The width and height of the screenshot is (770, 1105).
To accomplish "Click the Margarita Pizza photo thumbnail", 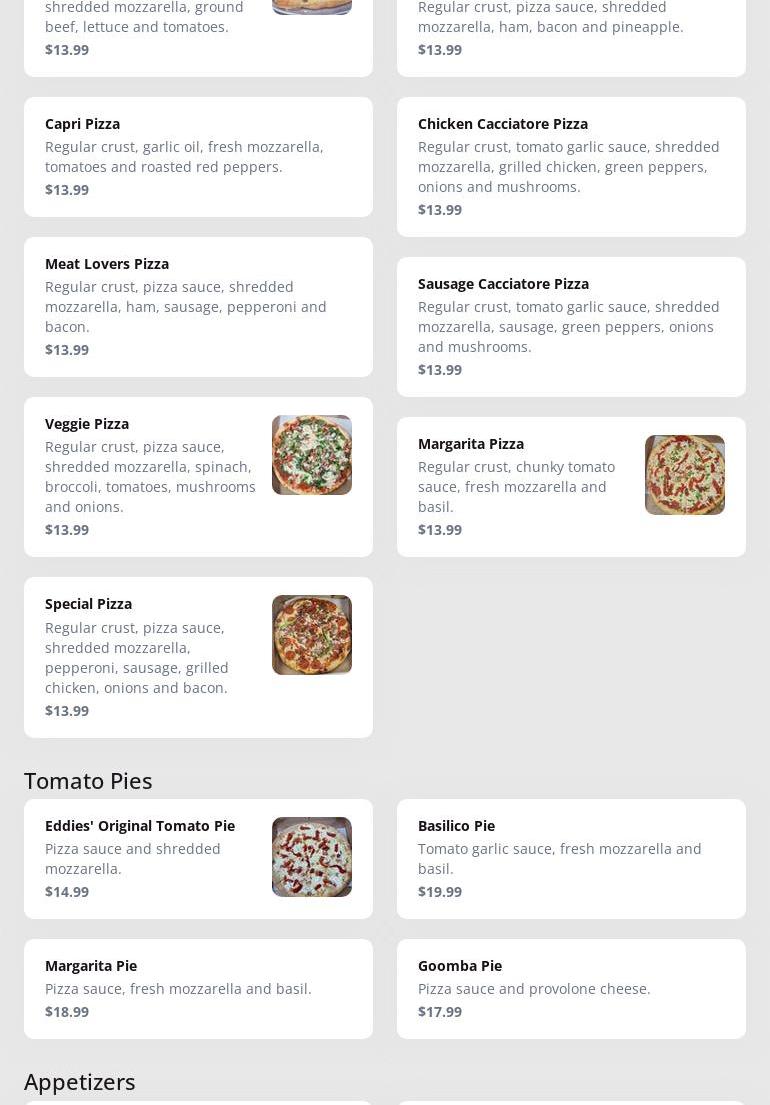I will pos(684,475).
